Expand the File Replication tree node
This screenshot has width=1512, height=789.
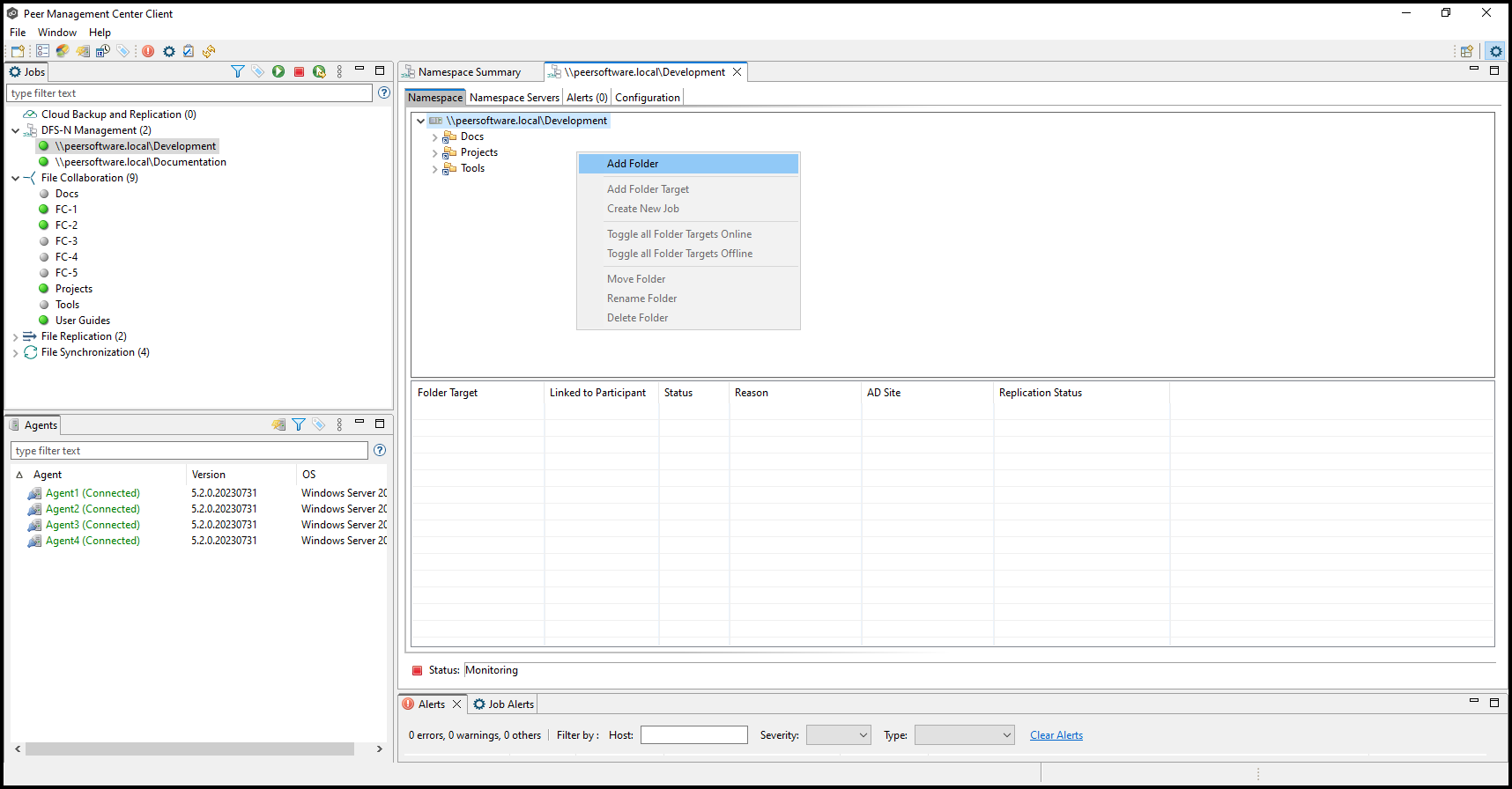tap(15, 337)
